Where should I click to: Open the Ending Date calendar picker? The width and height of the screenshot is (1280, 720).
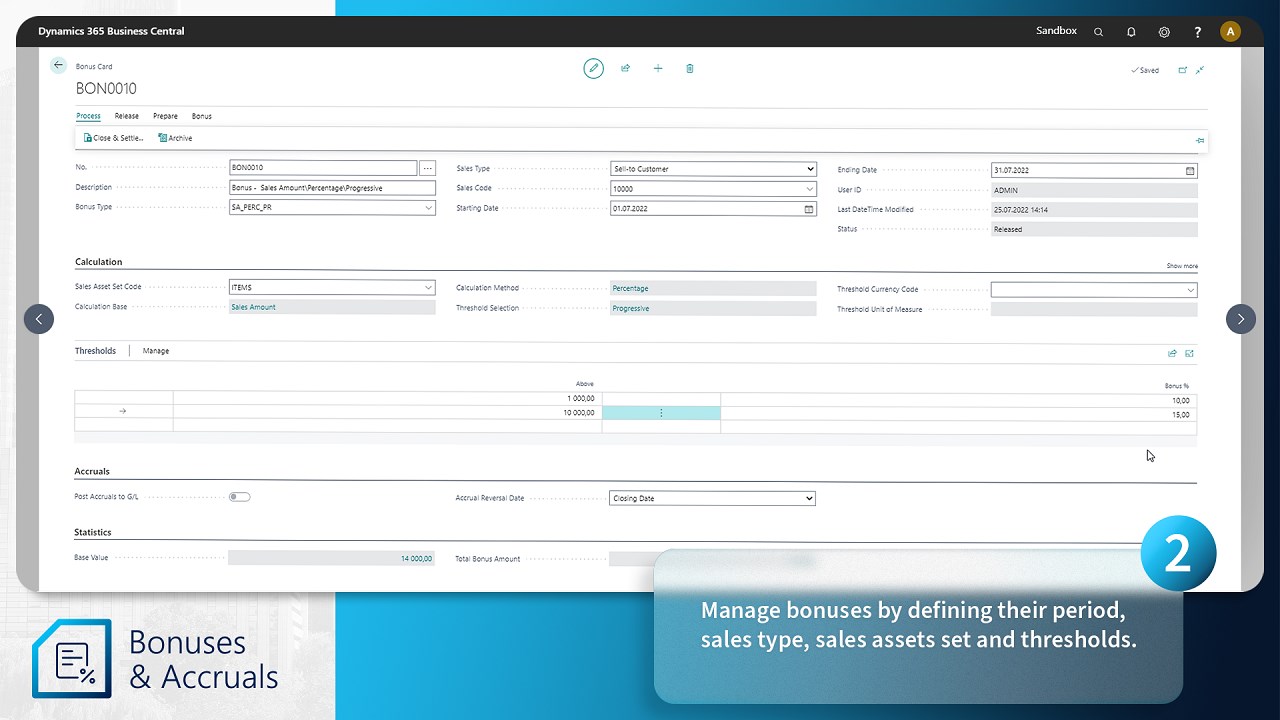[x=1190, y=171]
